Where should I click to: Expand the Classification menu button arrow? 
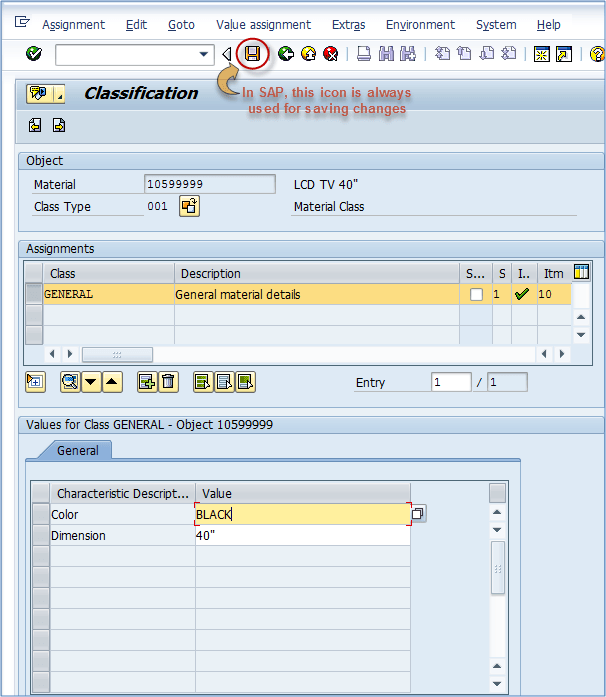pyautogui.click(x=60, y=94)
